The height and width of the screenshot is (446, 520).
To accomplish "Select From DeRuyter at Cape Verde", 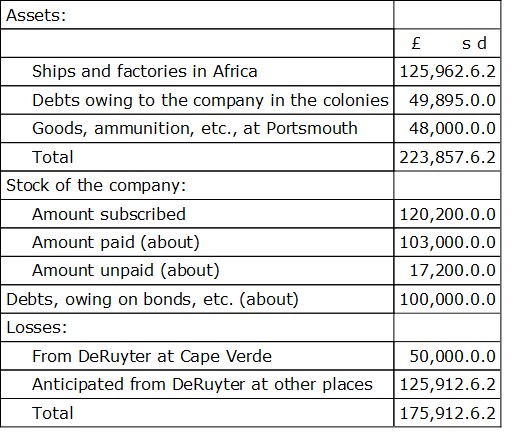I will (152, 356).
